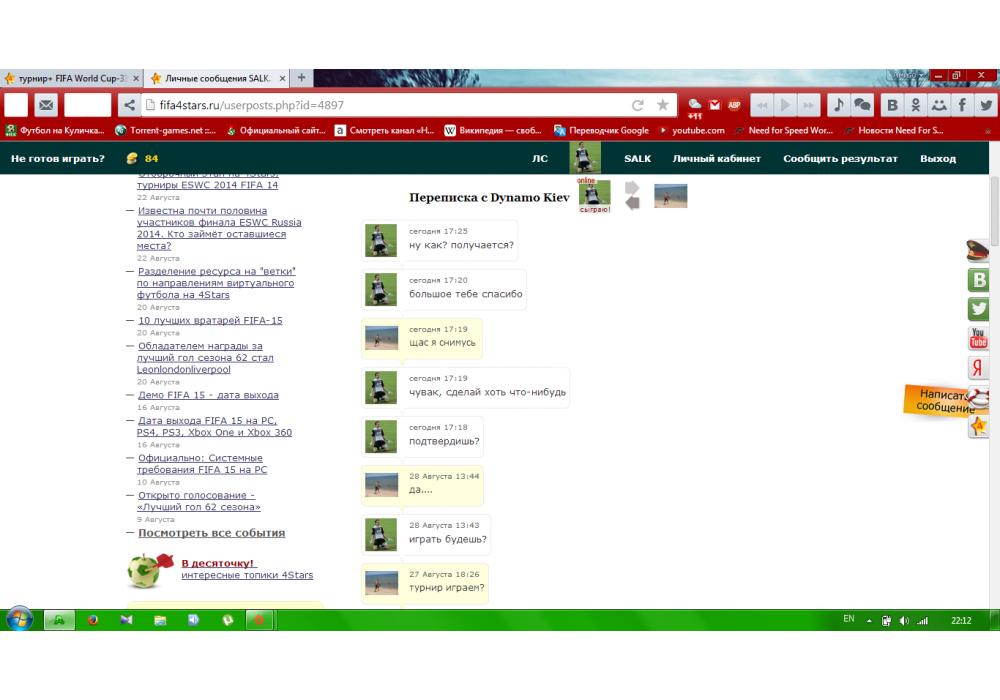The height and width of the screenshot is (700, 1000).
Task: Open the '10 лучших вратарей FIFA-15' link
Action: 210,321
